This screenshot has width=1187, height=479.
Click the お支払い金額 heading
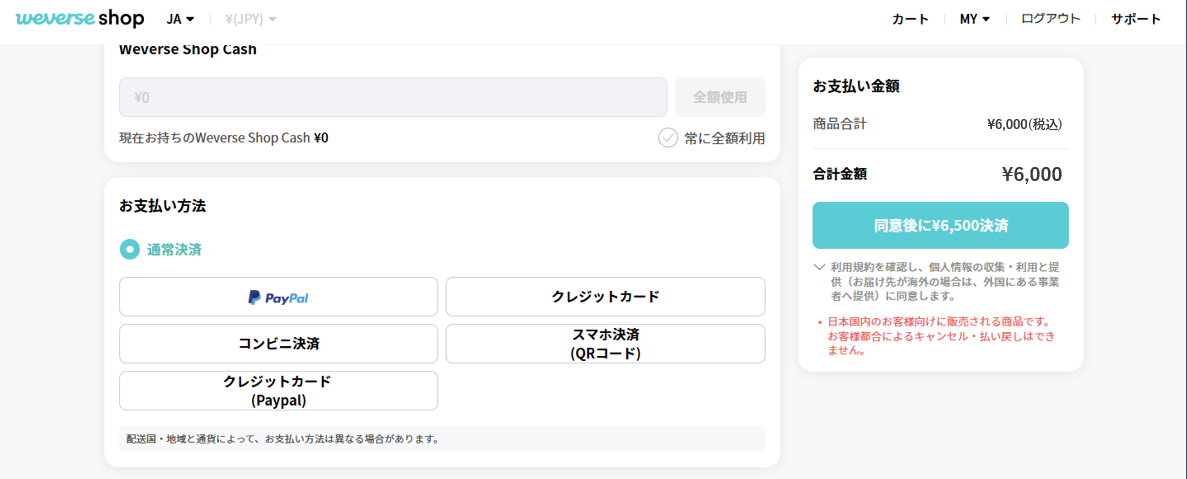point(856,86)
